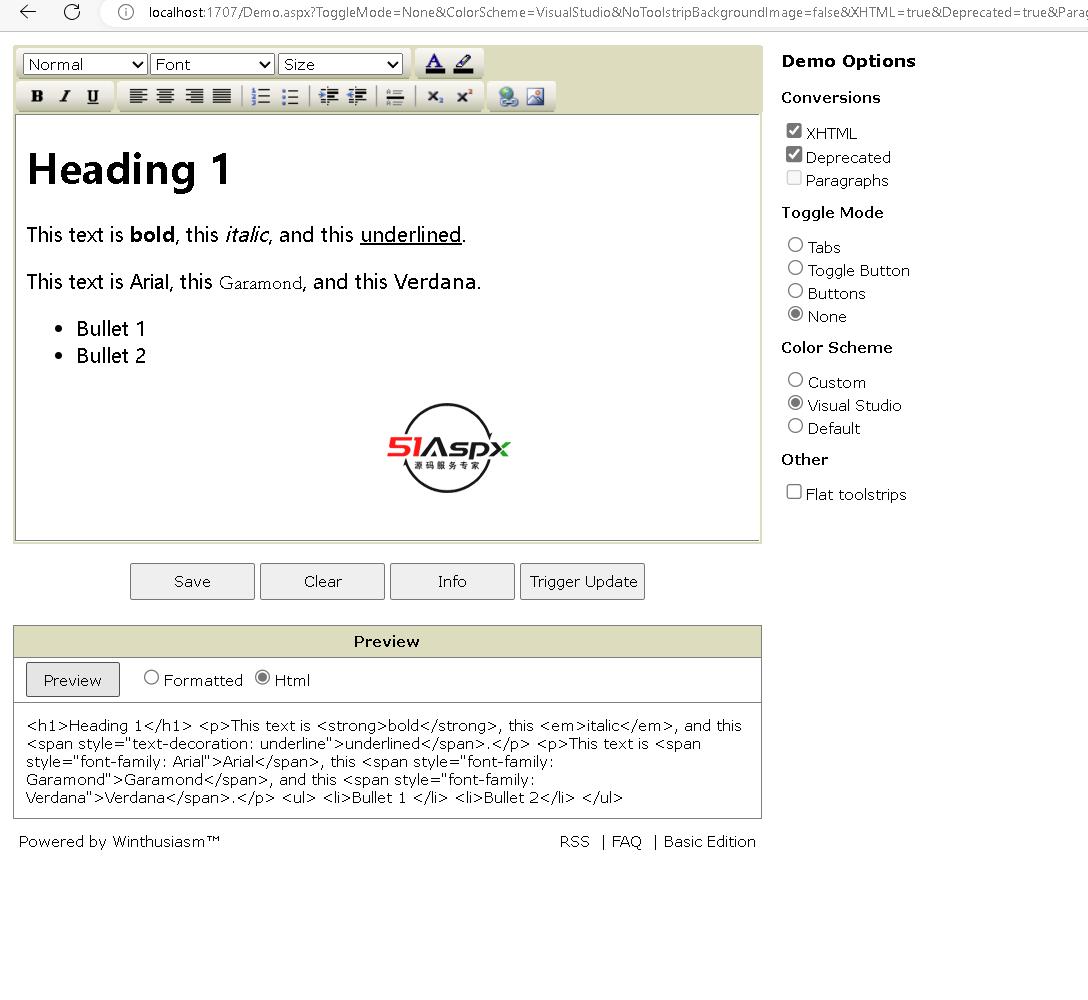The height and width of the screenshot is (1000, 1088).
Task: Click the Bullet 1 list item
Action: coord(111,329)
